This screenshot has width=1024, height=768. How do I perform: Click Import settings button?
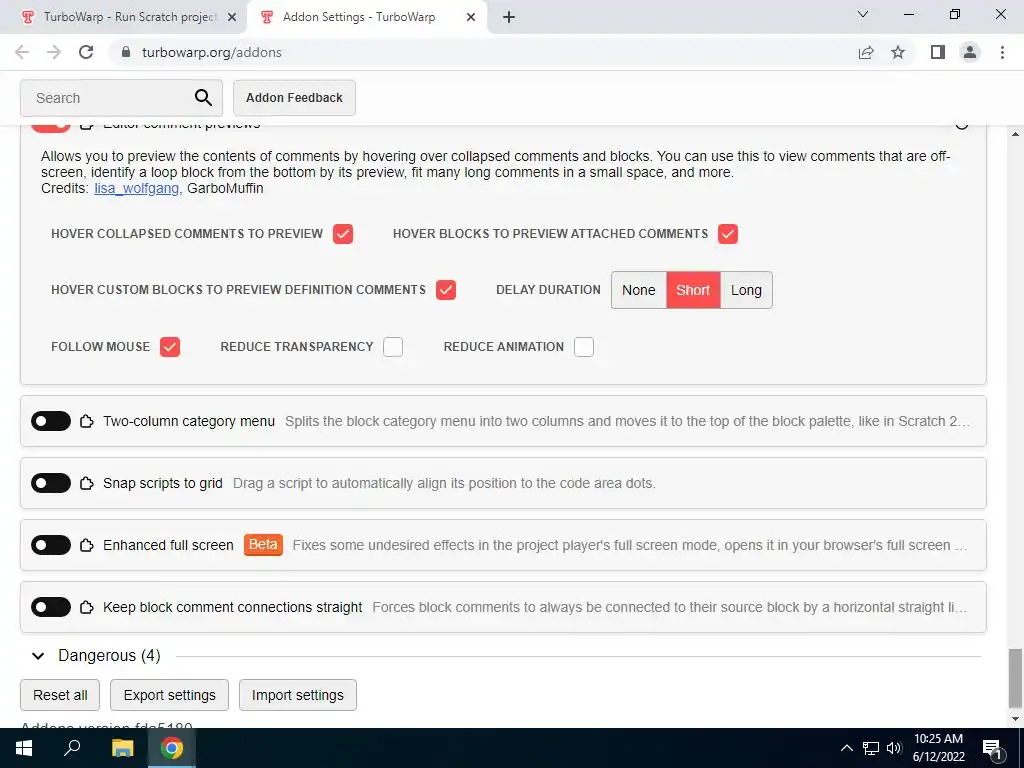[298, 695]
